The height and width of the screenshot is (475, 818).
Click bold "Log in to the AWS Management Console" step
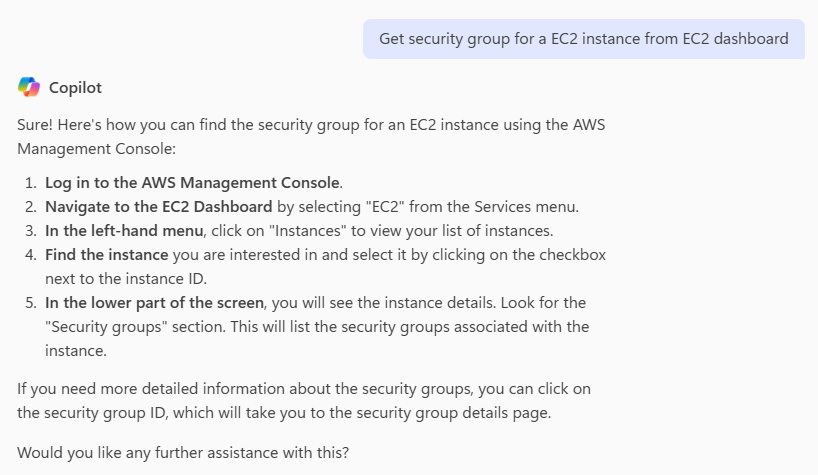click(x=193, y=182)
